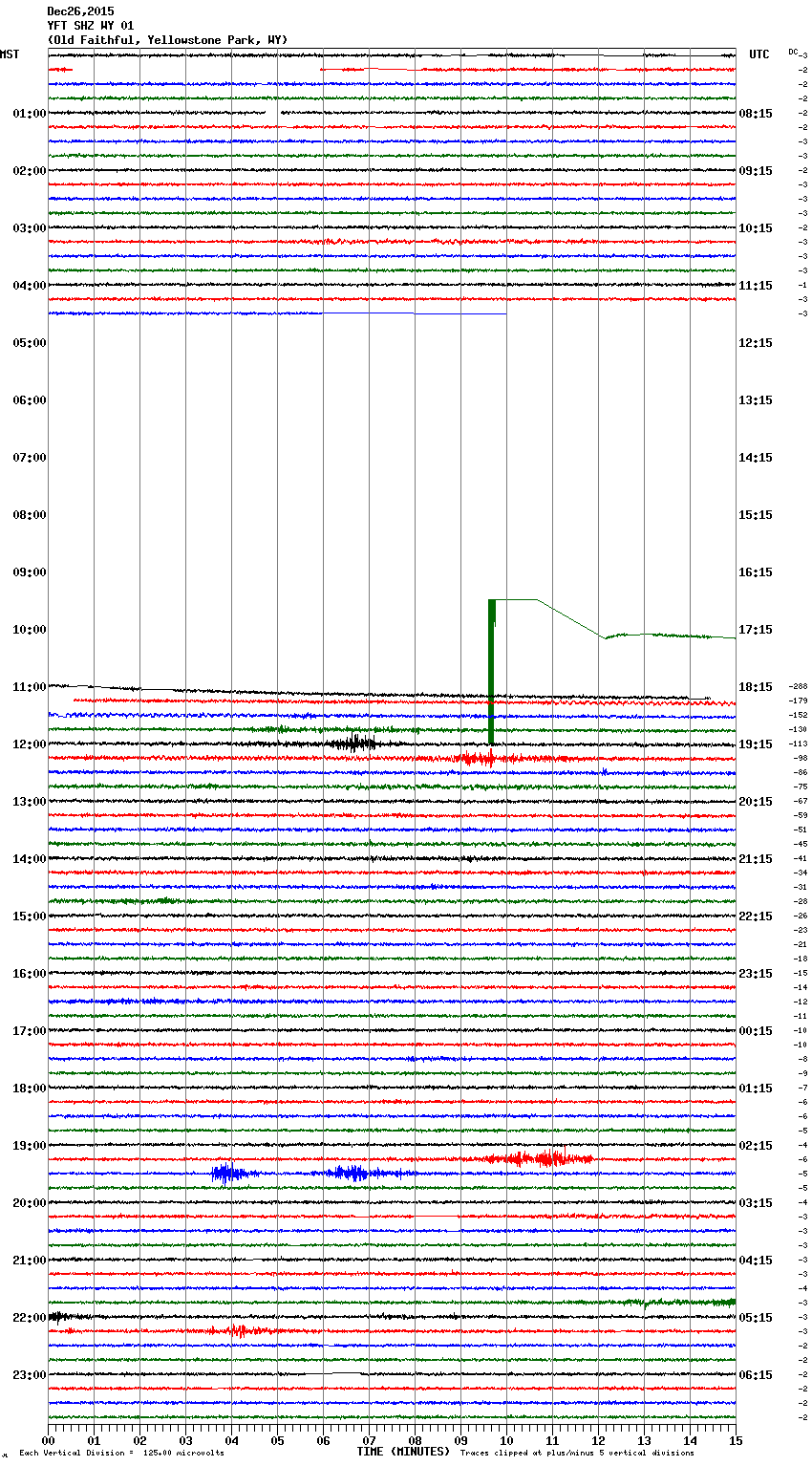812x1466 pixels.
Task: Click the -113 DC offset value
Action: 799,744
